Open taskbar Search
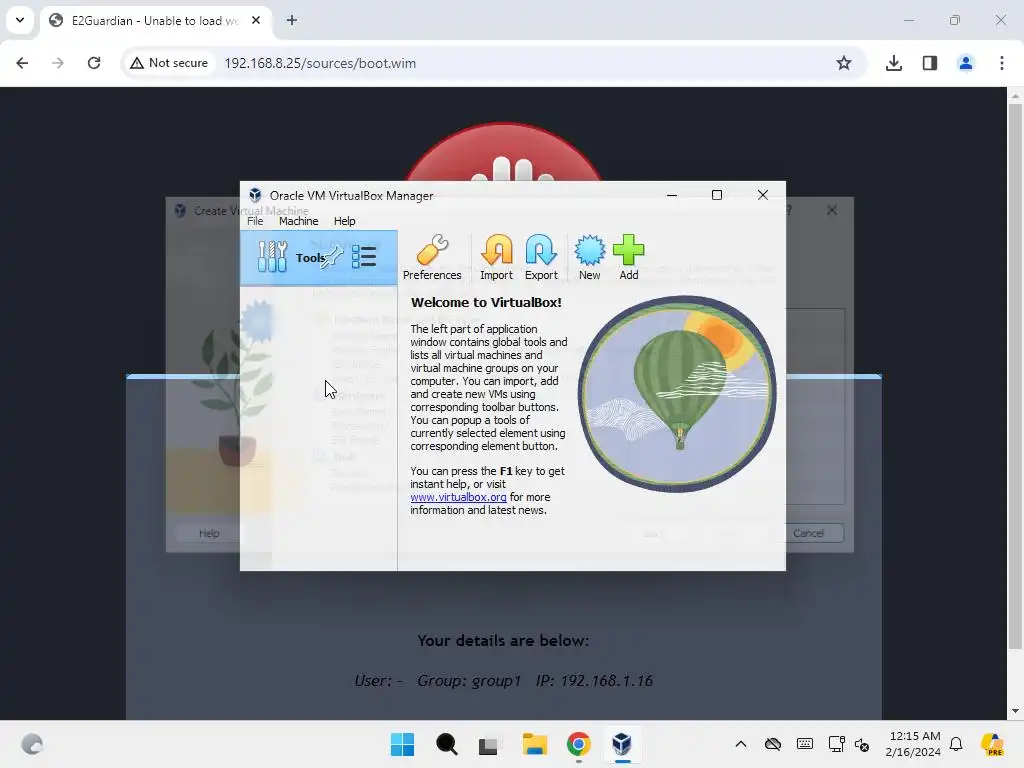Viewport: 1024px width, 768px height. 447,744
